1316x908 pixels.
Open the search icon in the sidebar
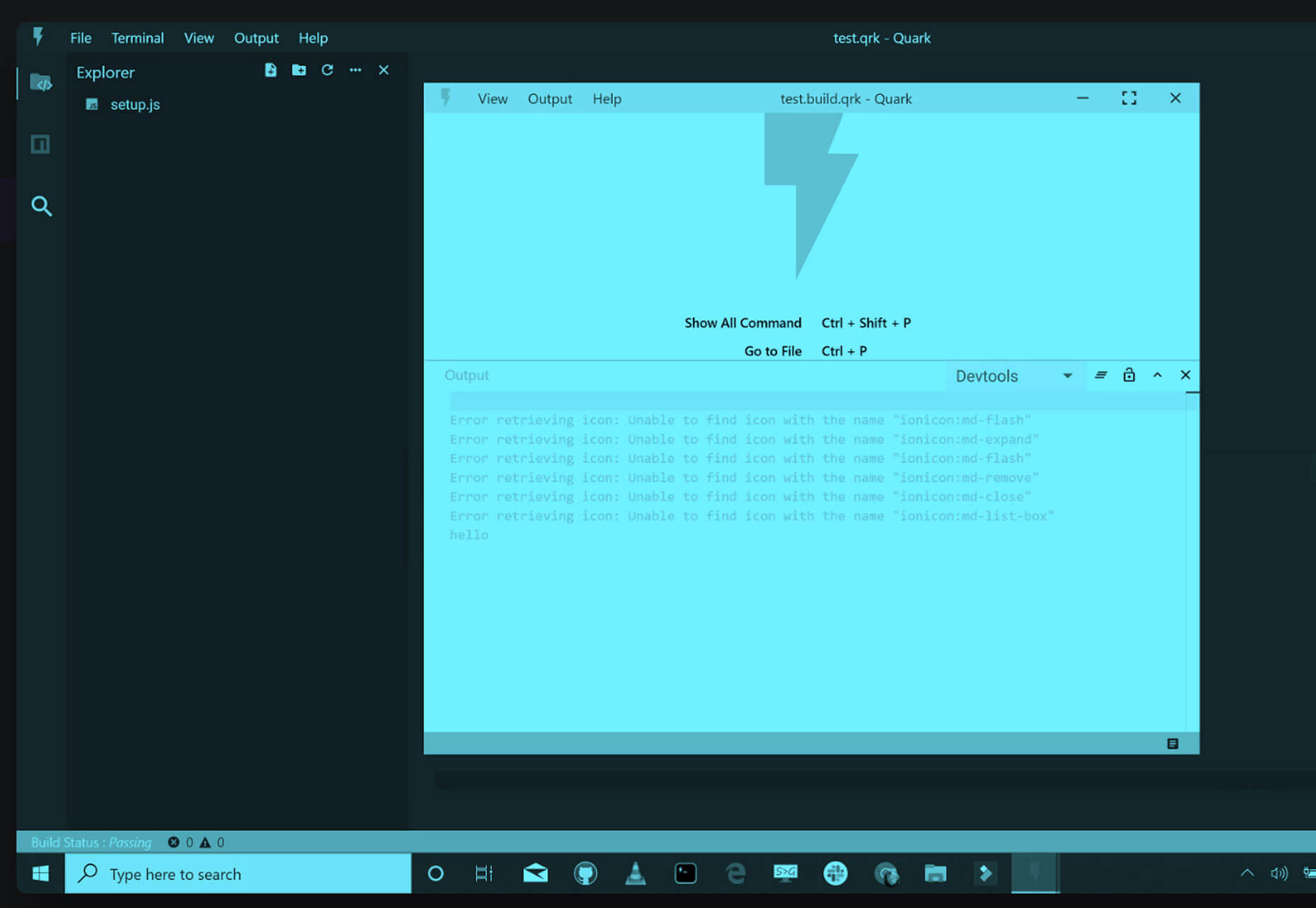(x=41, y=206)
